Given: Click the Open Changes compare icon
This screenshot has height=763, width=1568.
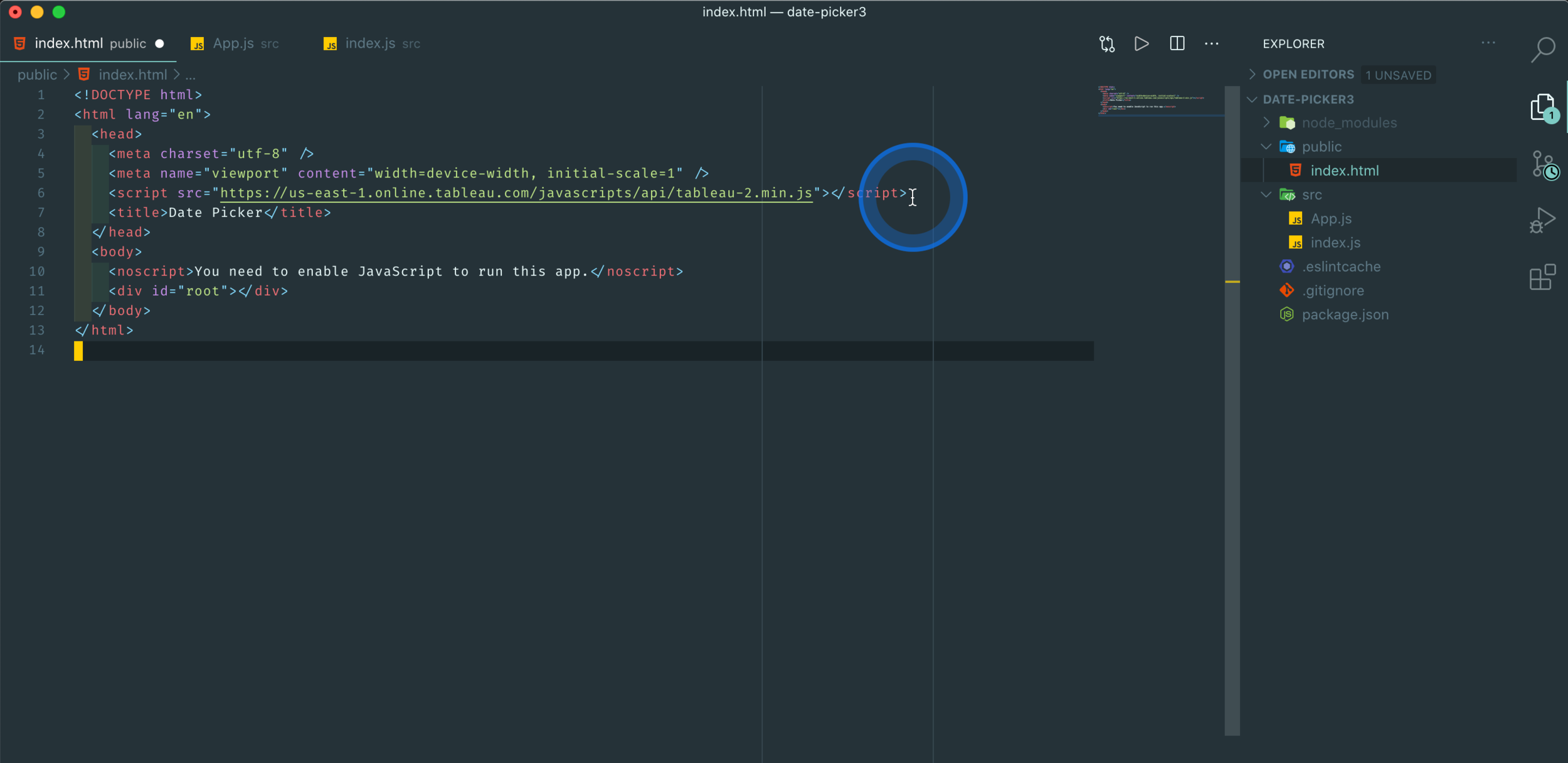Looking at the screenshot, I should pos(1107,44).
